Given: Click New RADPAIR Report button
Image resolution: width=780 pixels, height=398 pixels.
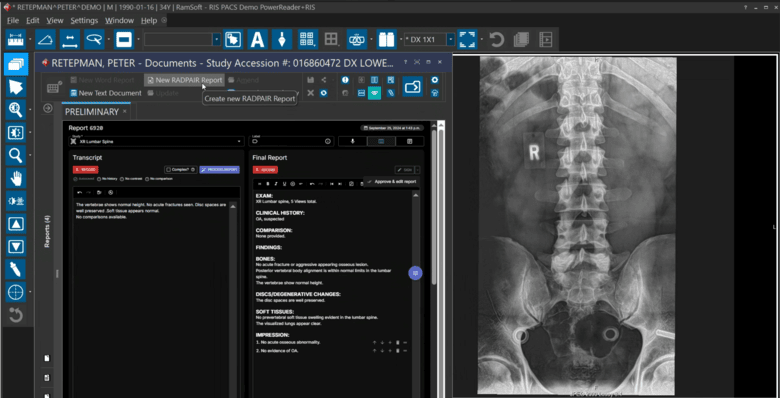Looking at the screenshot, I should [185, 80].
